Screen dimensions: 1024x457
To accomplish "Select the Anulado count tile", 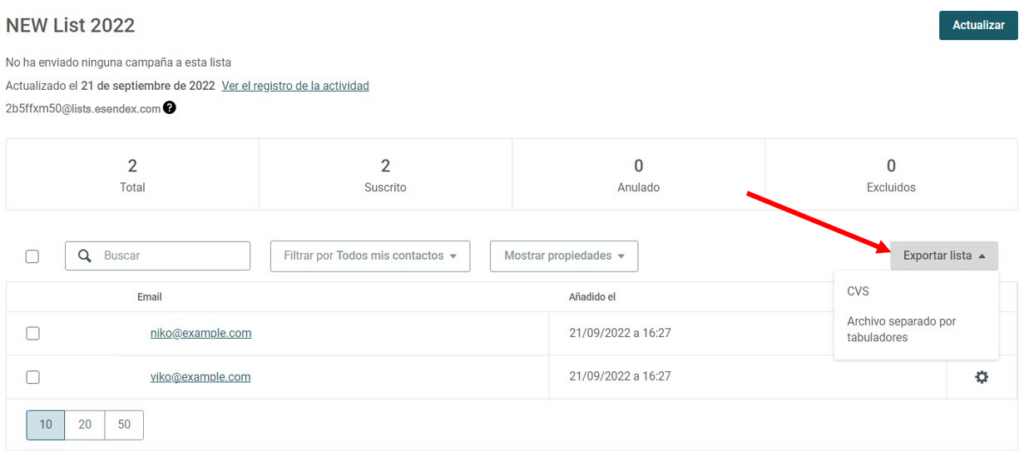I will 638,174.
